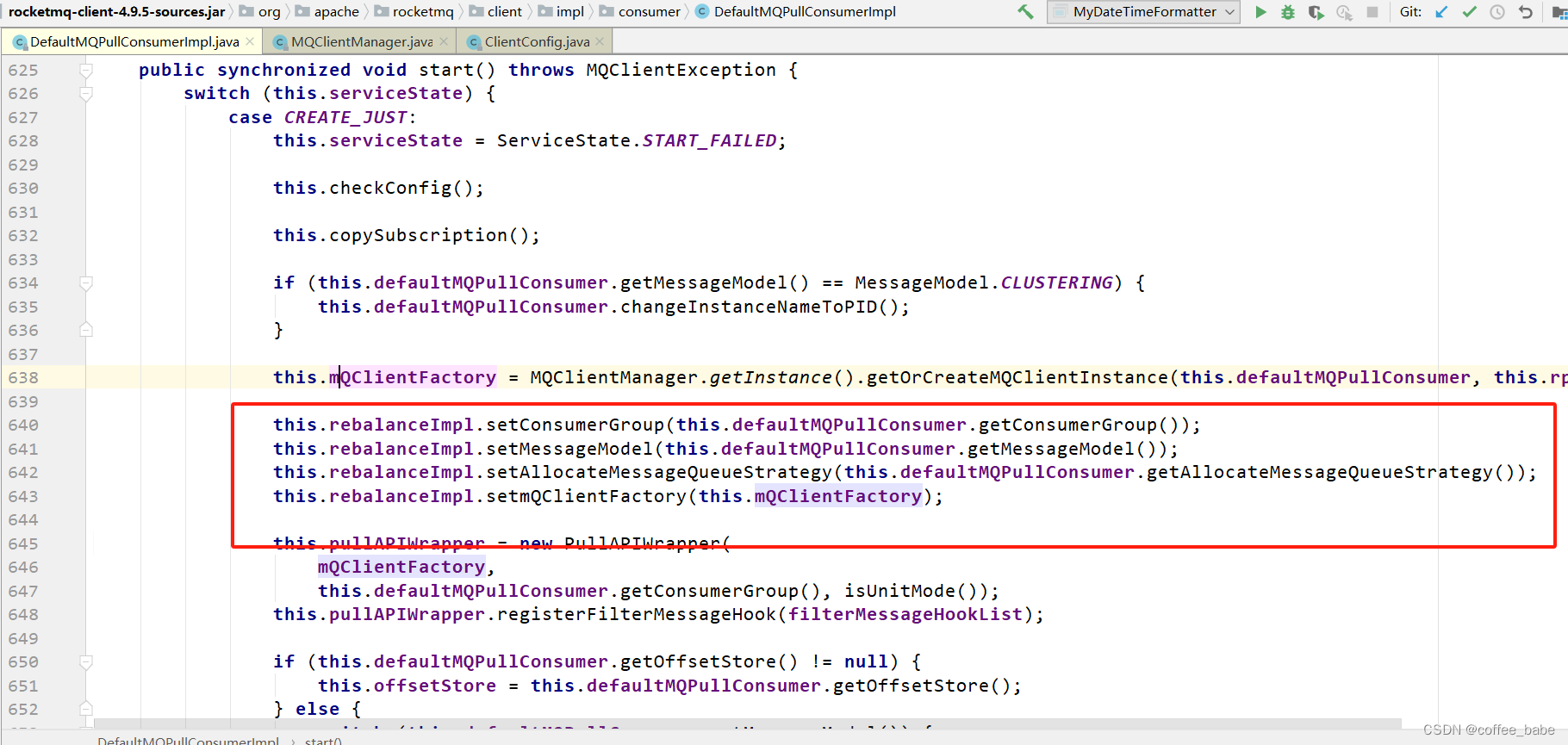Click DefaultMQPullConsumerImpl in bottom breadcrumb bar
Image resolution: width=1568 pixels, height=745 pixels.
(x=188, y=741)
